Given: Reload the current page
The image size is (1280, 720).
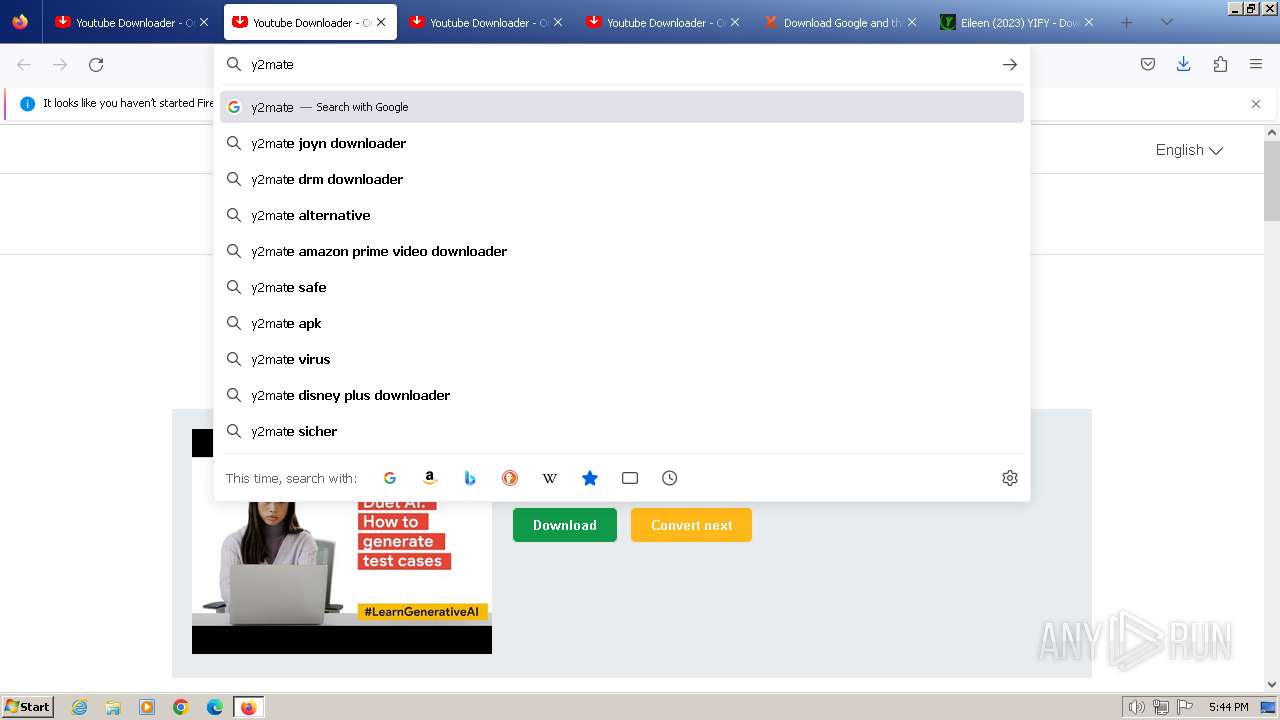Looking at the screenshot, I should [x=96, y=64].
